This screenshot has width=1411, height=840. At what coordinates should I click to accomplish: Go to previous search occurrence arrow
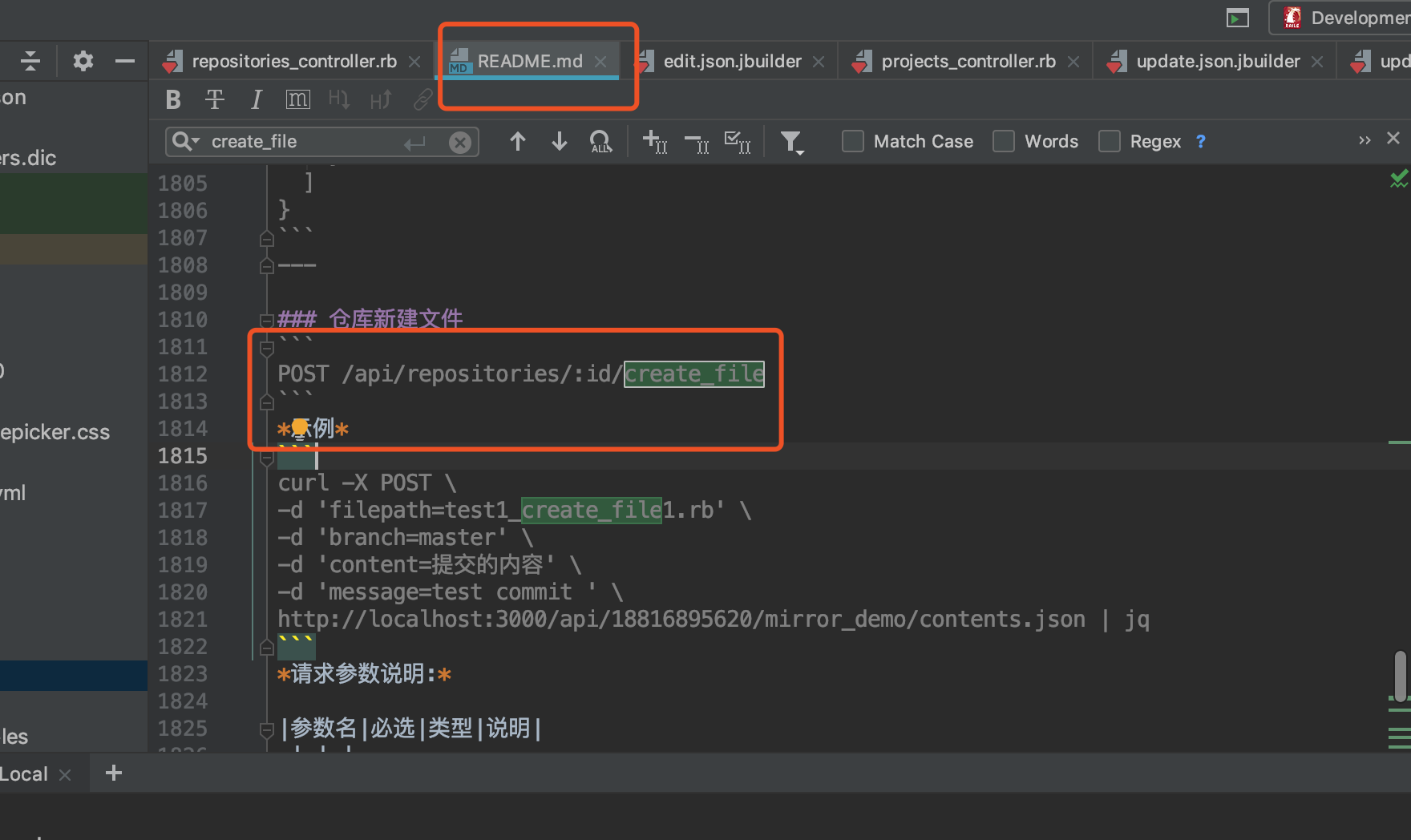[x=518, y=142]
